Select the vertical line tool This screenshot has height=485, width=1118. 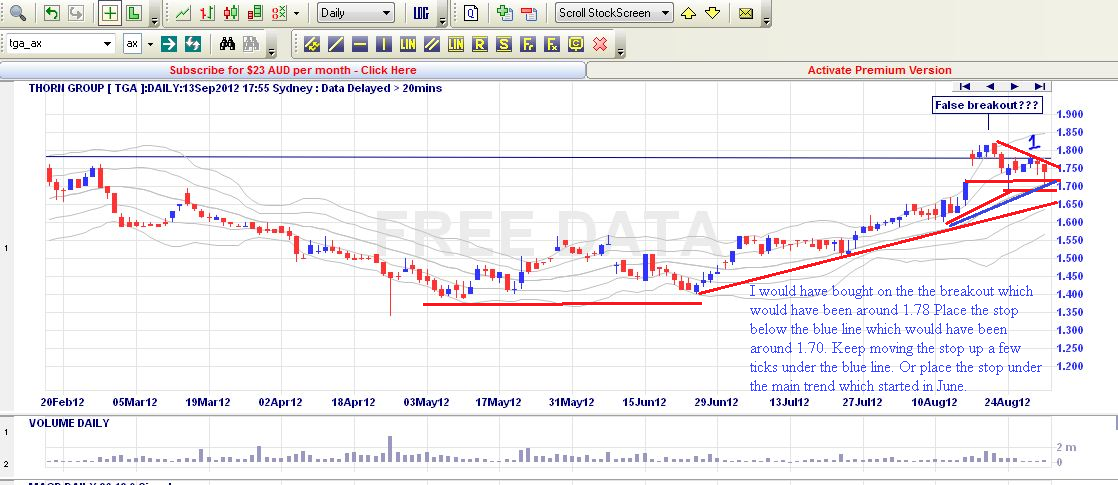[384, 44]
